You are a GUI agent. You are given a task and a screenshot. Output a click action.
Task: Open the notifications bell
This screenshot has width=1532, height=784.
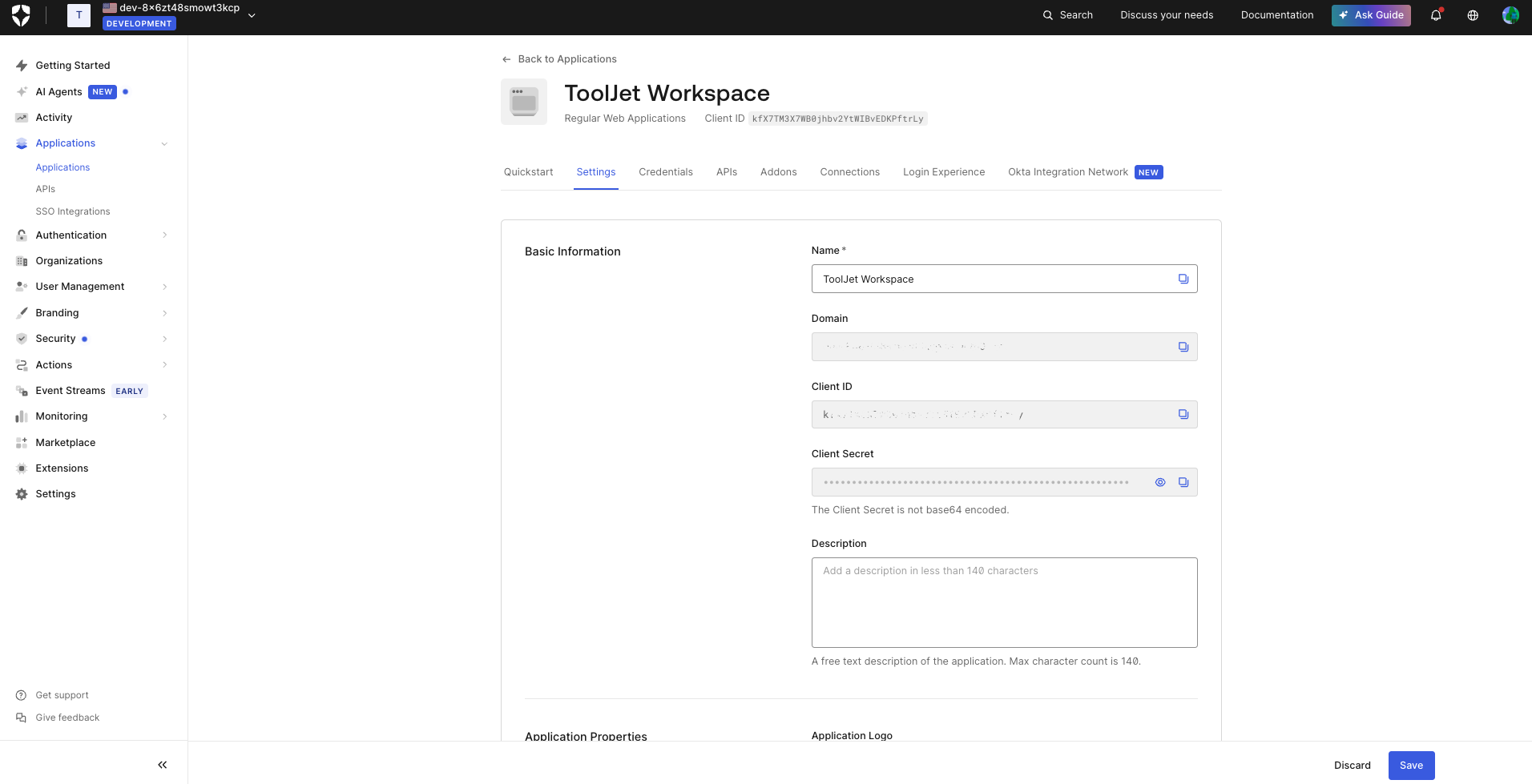[1435, 15]
